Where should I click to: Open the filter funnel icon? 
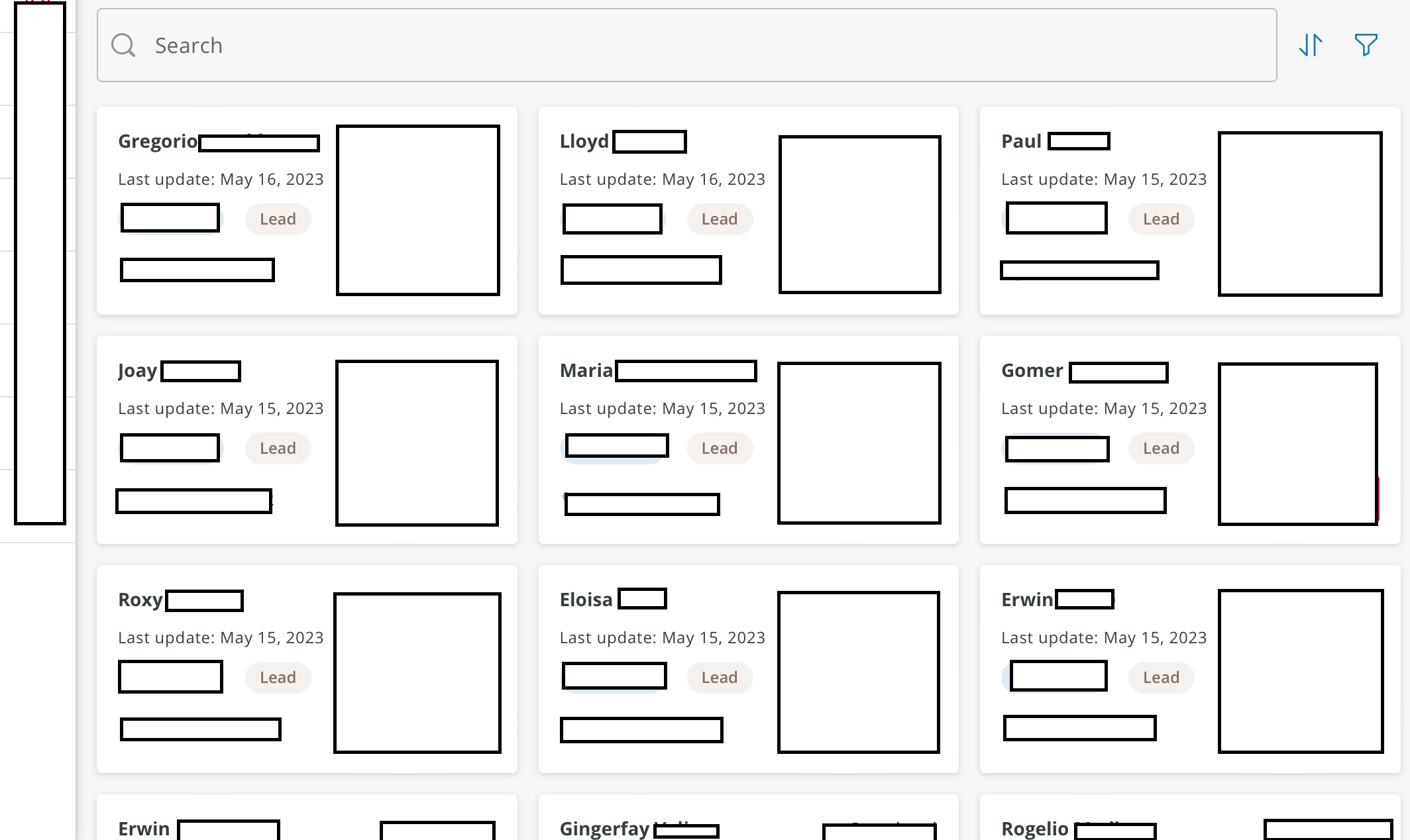pos(1366,45)
